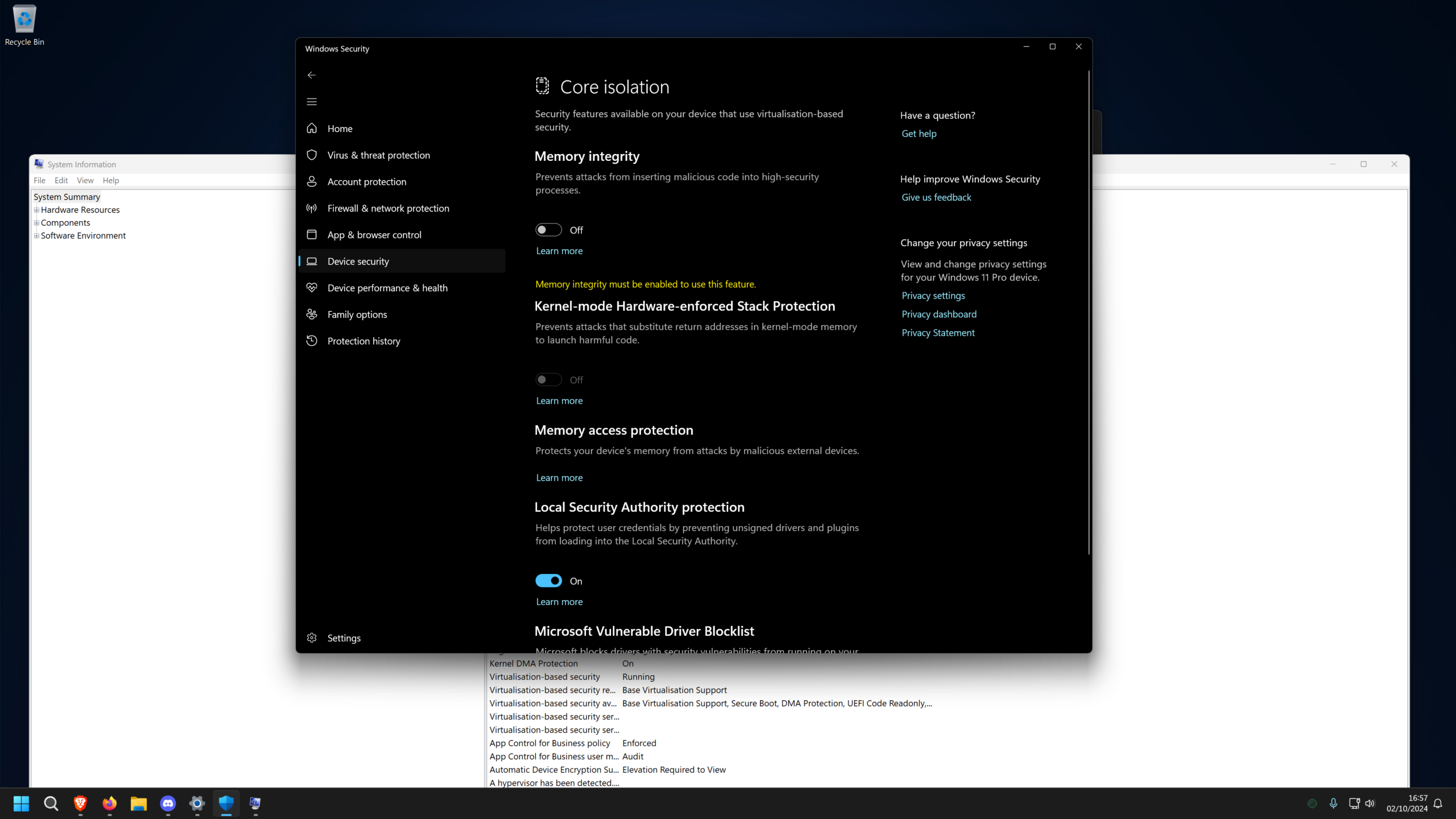Open Virus & threat protection in sidebar
The height and width of the screenshot is (819, 1456).
tap(378, 155)
